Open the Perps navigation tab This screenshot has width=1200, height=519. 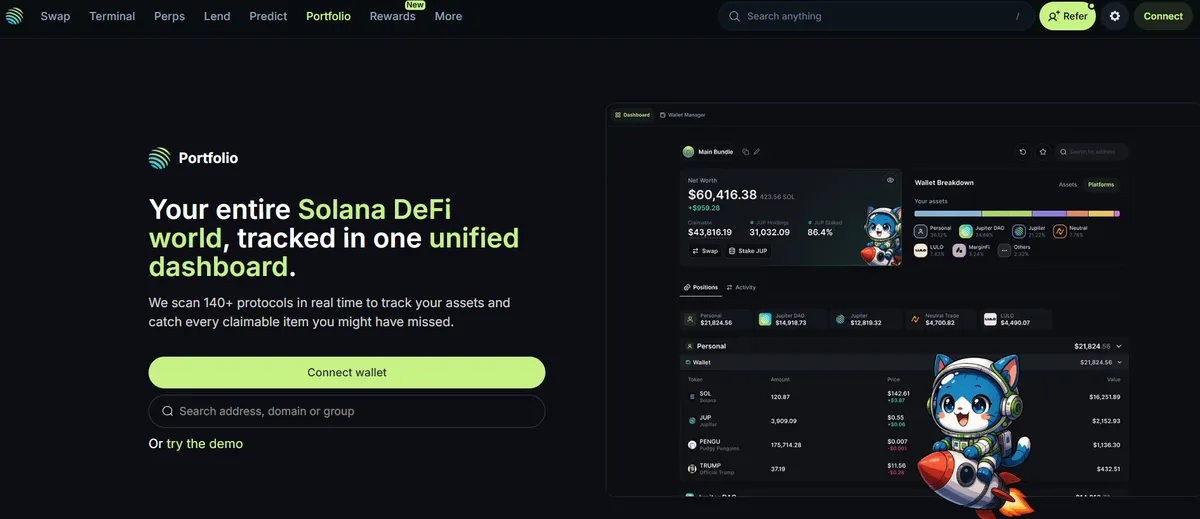(x=169, y=16)
